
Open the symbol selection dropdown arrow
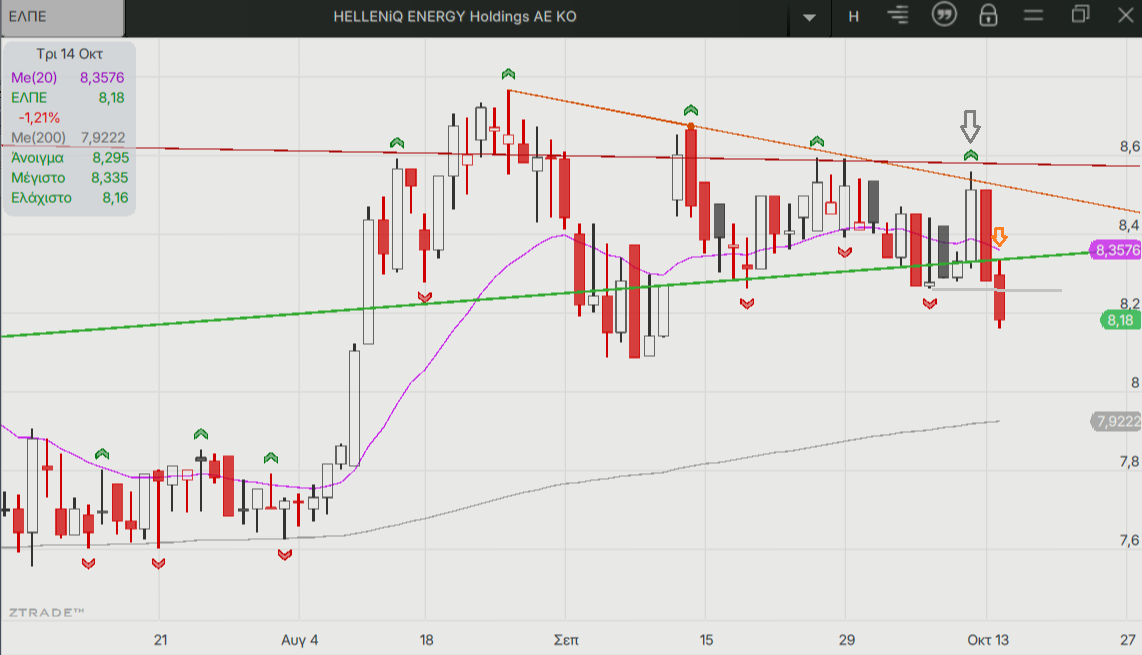pyautogui.click(x=810, y=17)
